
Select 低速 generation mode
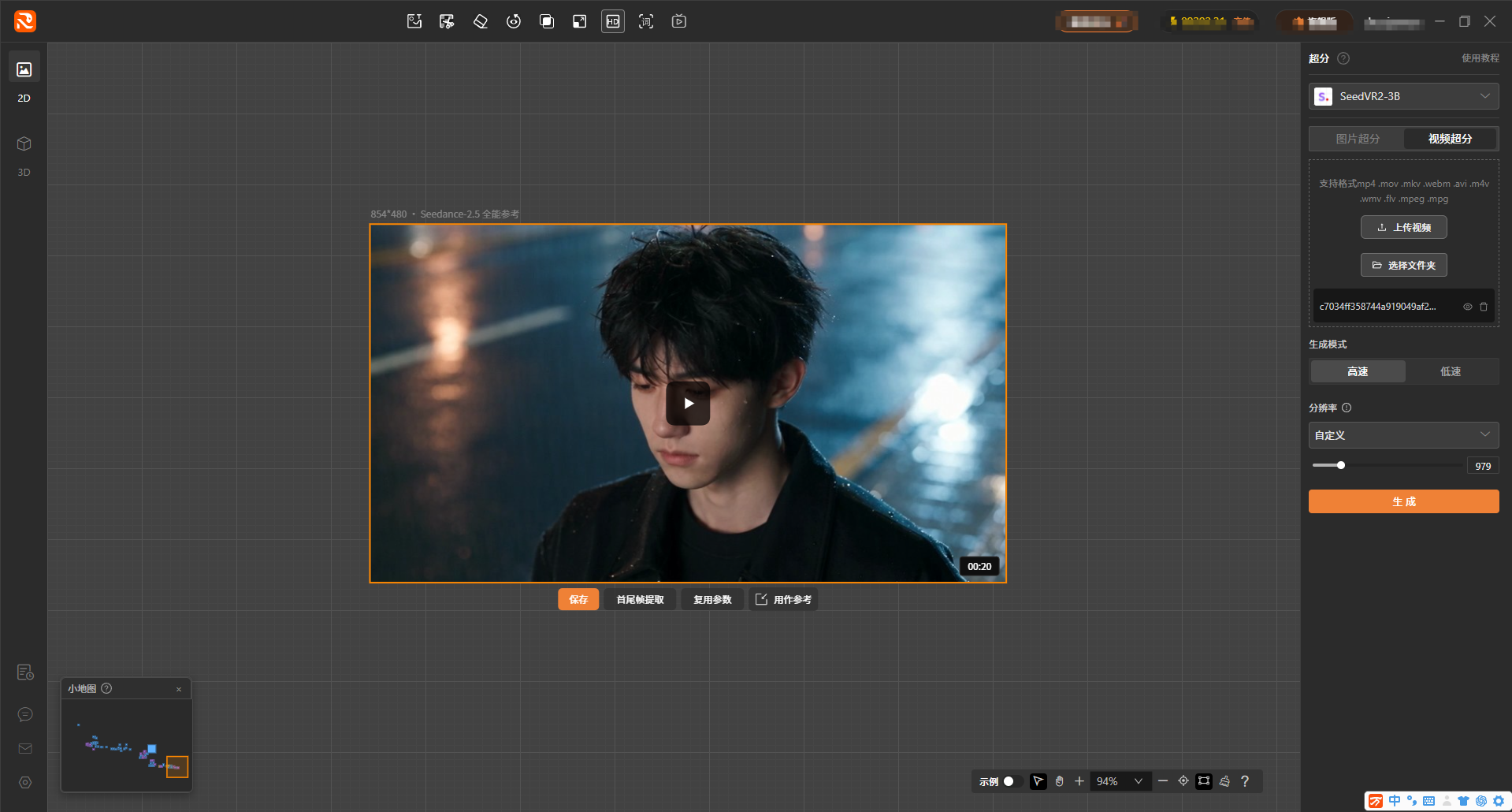[x=1451, y=371]
